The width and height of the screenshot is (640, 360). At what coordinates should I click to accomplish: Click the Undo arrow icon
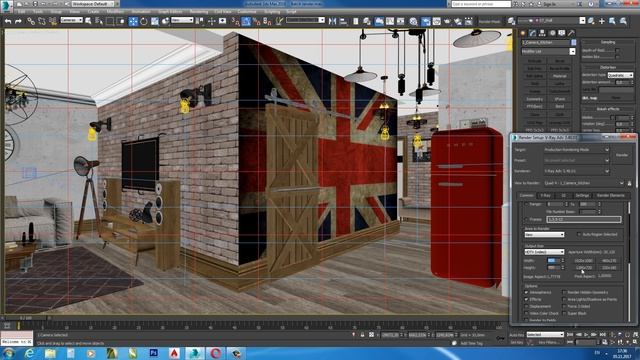point(8,21)
